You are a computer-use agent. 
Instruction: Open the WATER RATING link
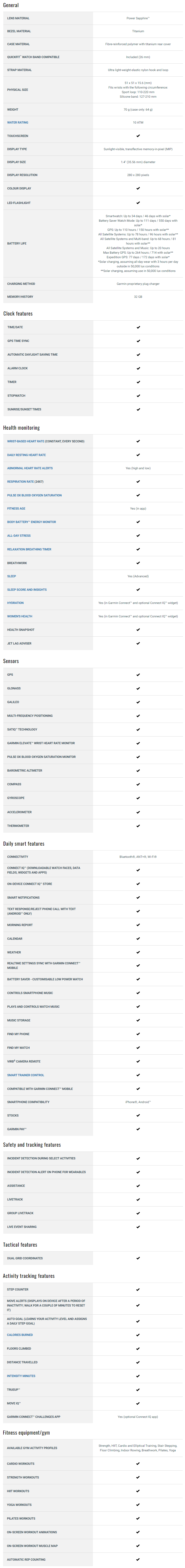coord(18,122)
